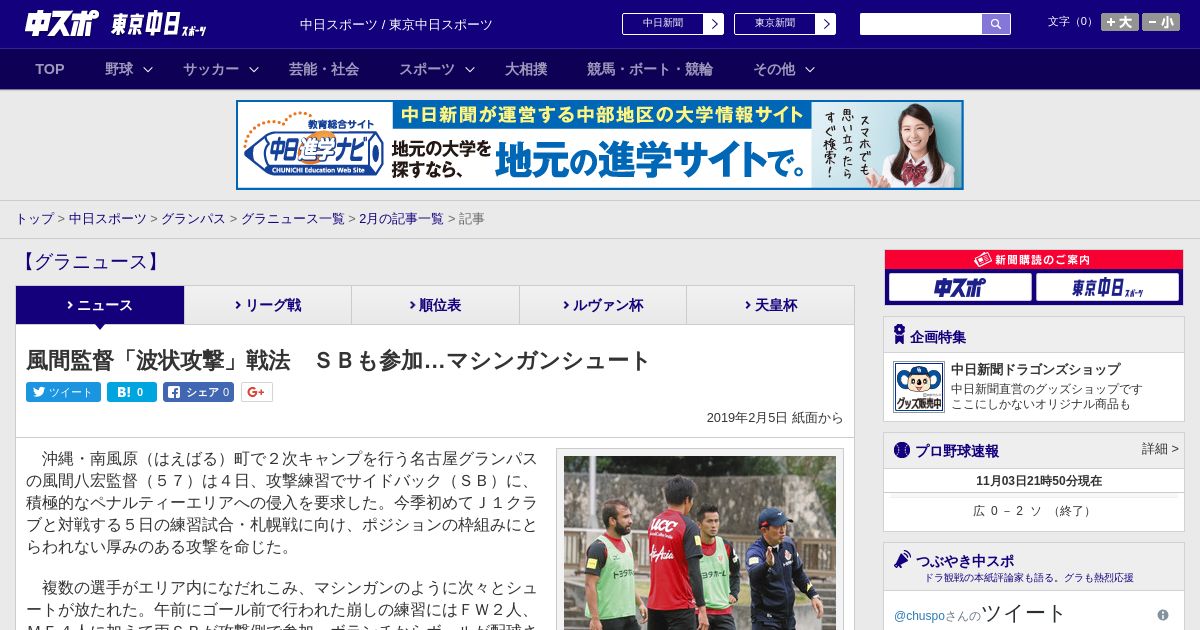Focus the header search input field
This screenshot has height=630, width=1200.
tap(921, 24)
